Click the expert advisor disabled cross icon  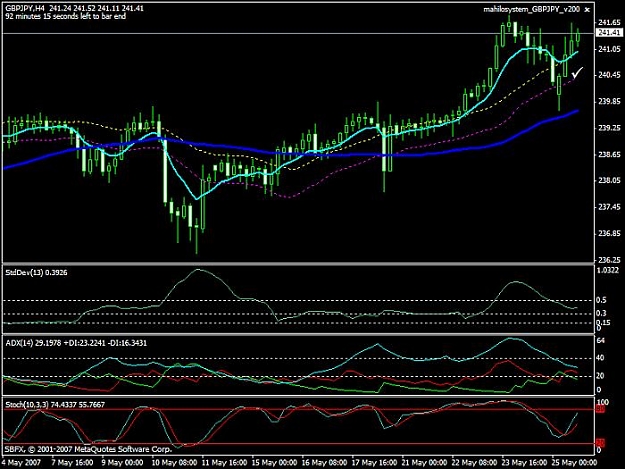tap(587, 10)
